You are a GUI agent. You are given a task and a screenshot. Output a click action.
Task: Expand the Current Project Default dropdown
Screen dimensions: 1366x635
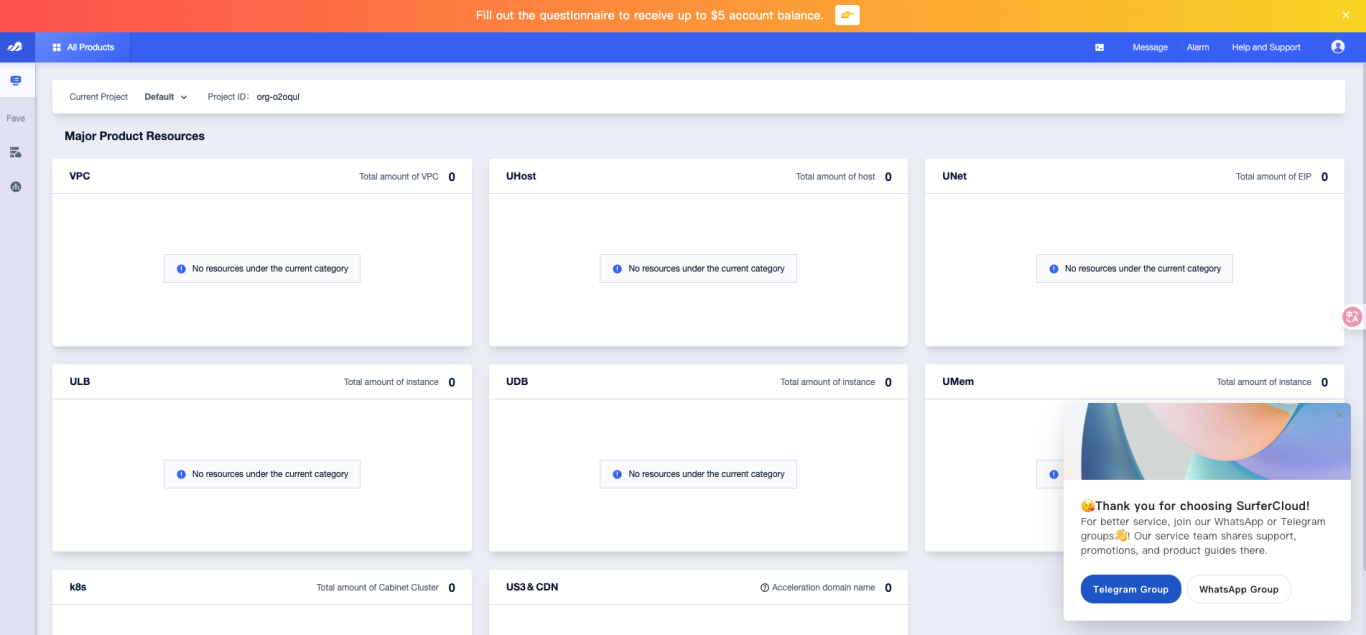click(x=166, y=97)
